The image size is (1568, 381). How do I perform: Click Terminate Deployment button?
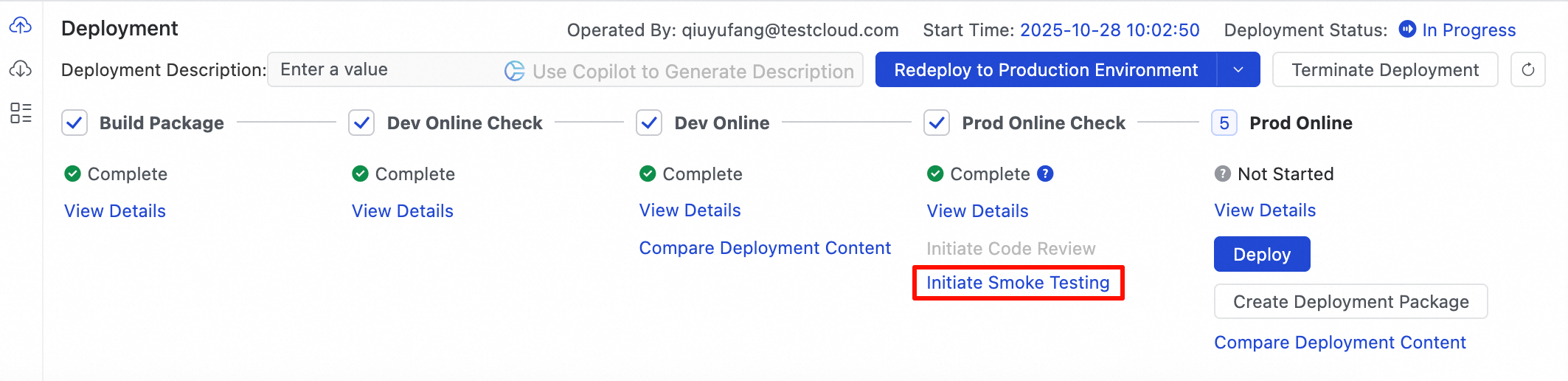pos(1385,69)
